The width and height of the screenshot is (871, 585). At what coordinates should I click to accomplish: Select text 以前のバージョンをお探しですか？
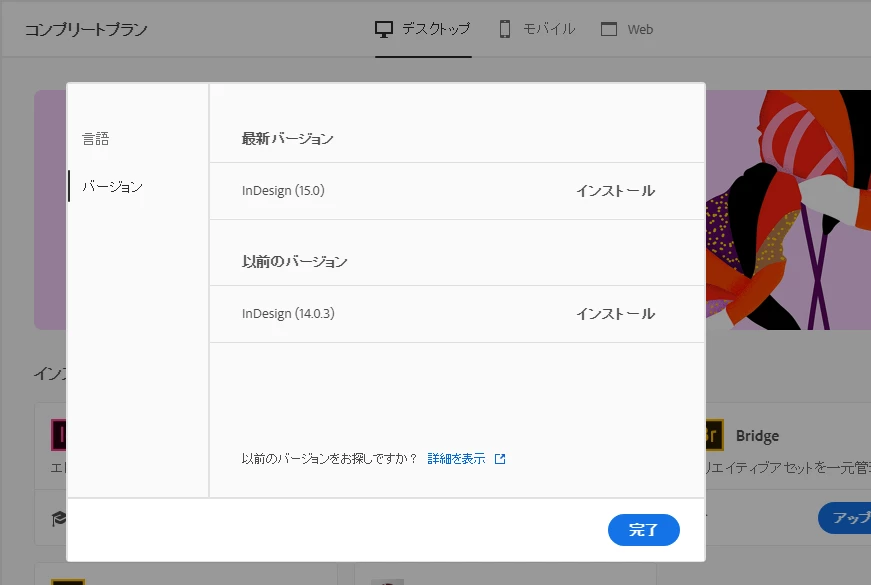coord(329,459)
